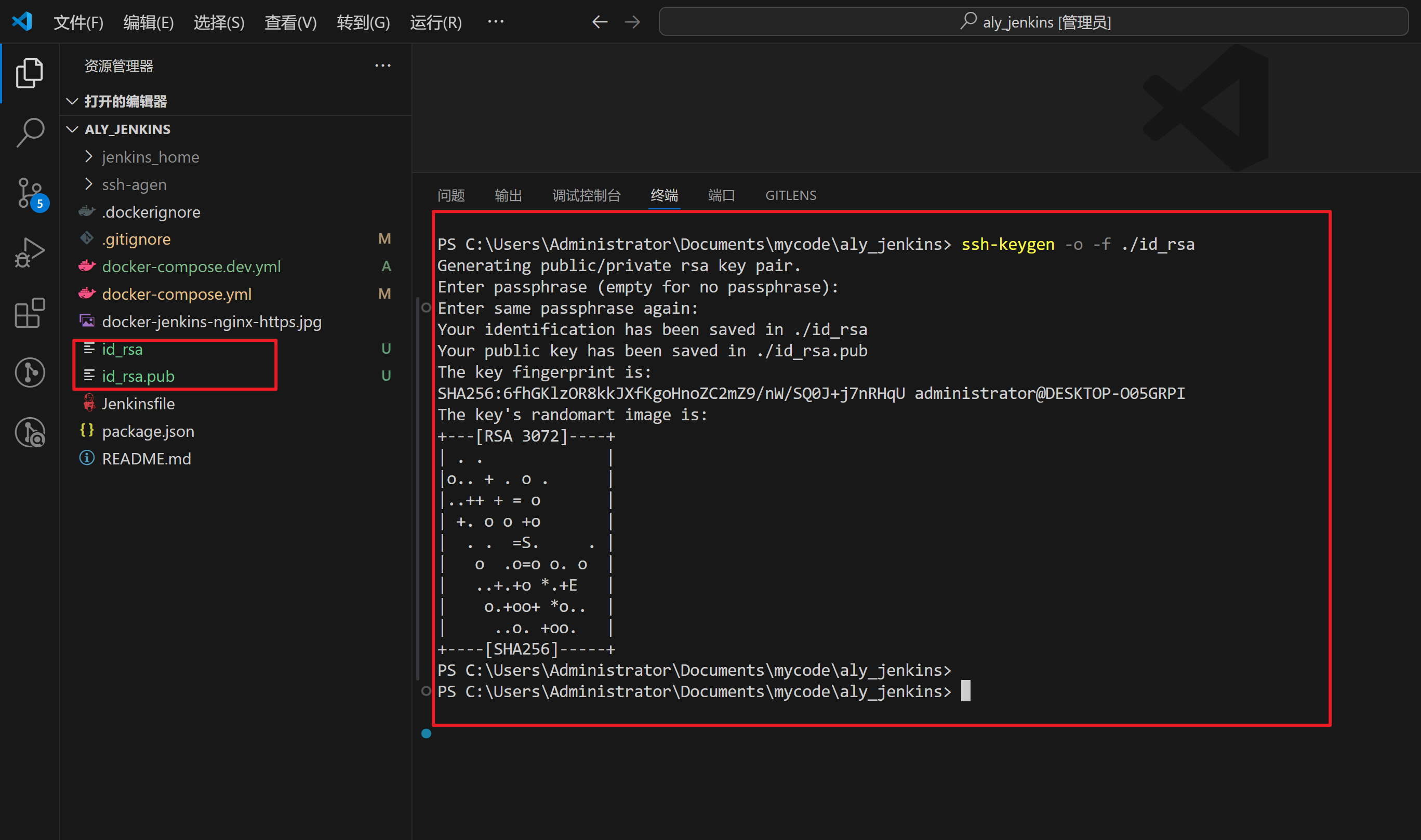Click the last terminal prompt with cursor

(x=703, y=691)
